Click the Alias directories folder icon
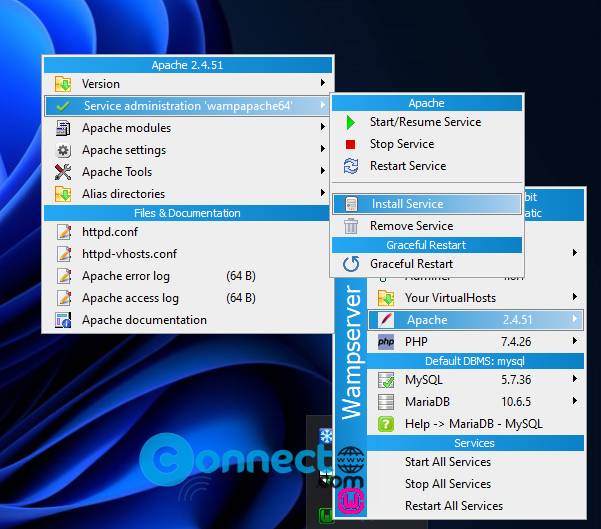The image size is (601, 529). click(x=63, y=194)
